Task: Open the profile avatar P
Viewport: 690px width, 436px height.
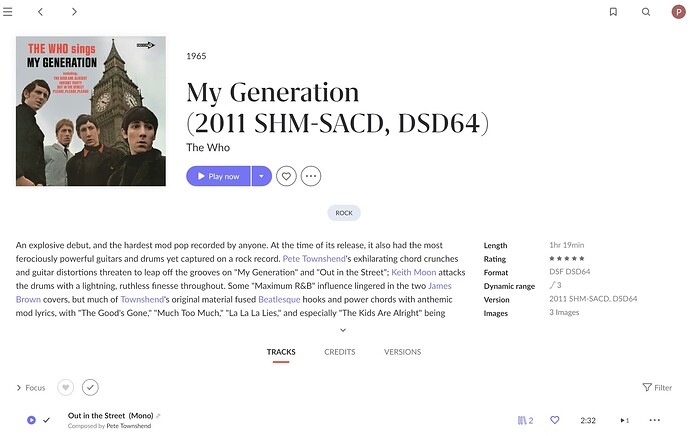Action: 678,12
